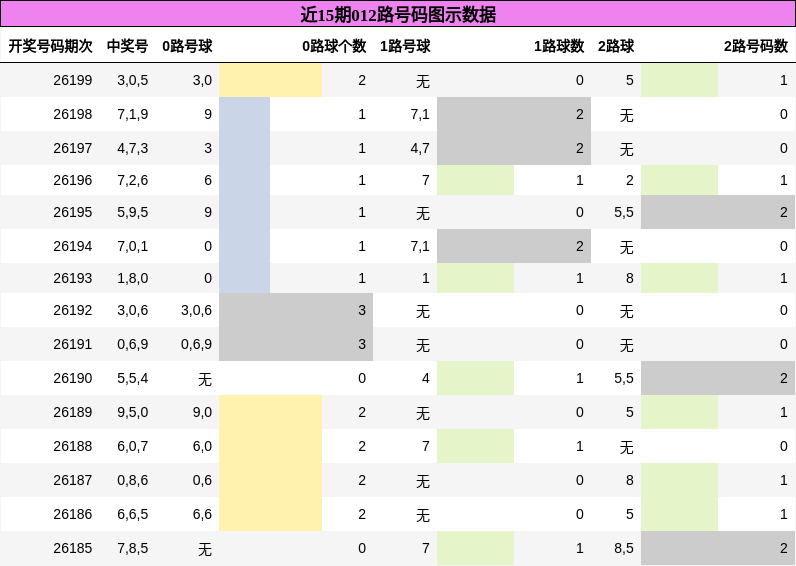Click winning numbers 0,6,9
The width and height of the screenshot is (796, 566).
pos(132,344)
